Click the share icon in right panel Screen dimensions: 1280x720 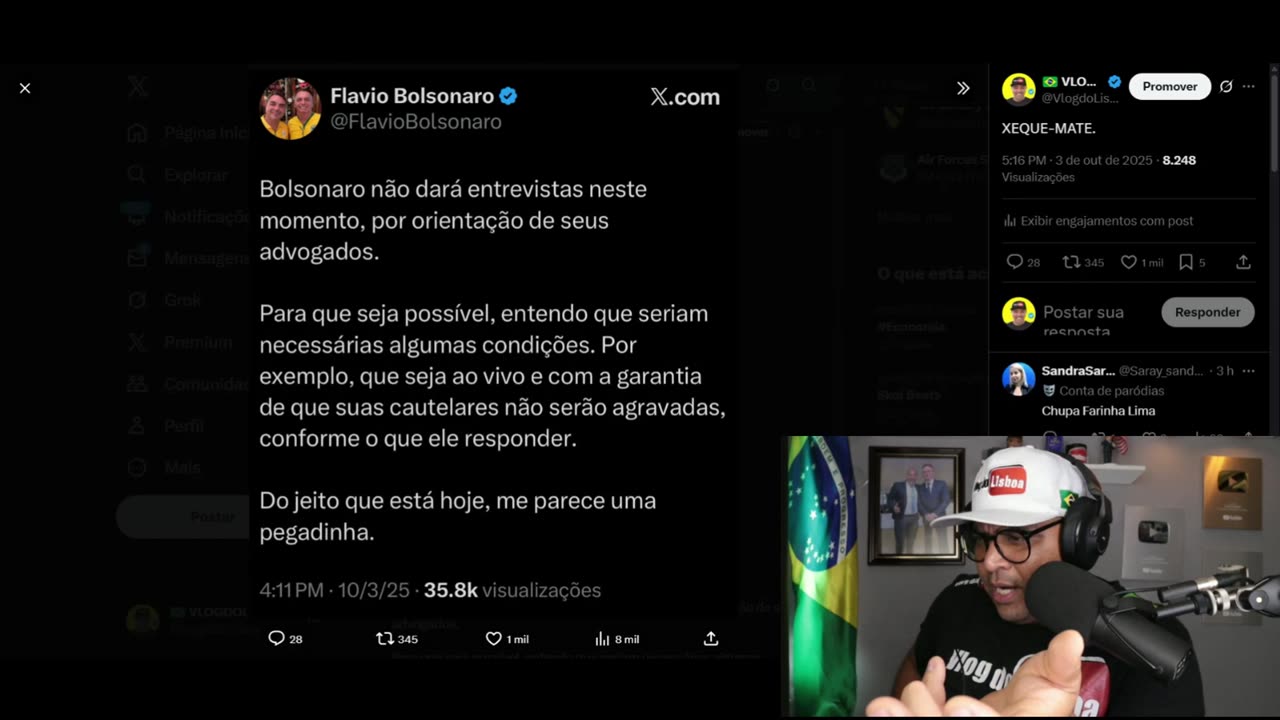(x=1243, y=262)
